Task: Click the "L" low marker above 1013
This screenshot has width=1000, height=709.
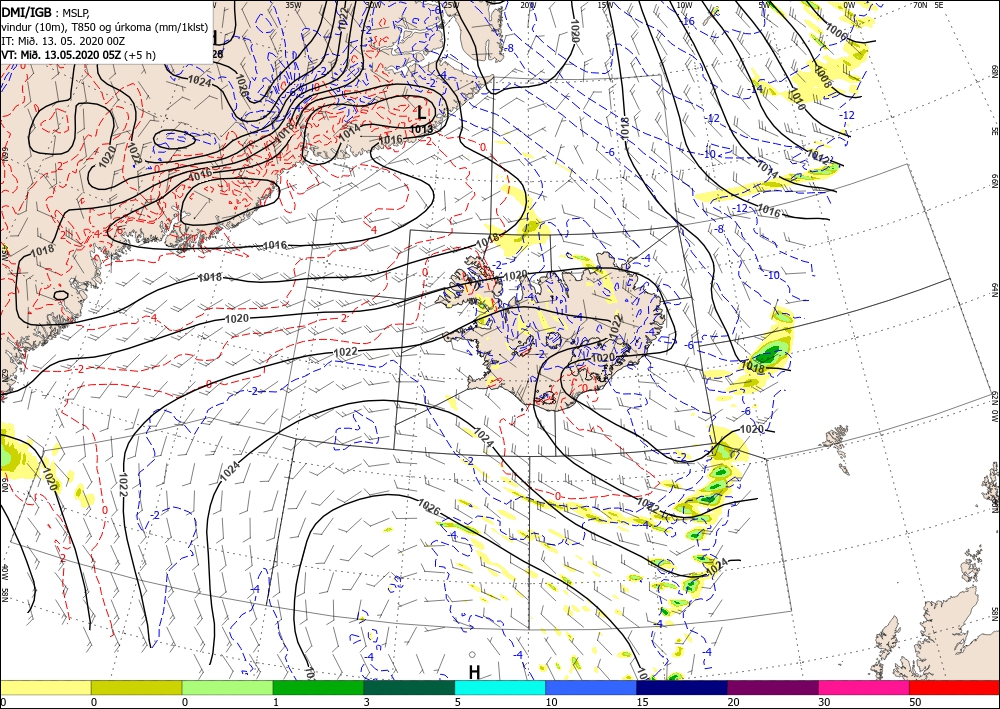Action: click(421, 113)
